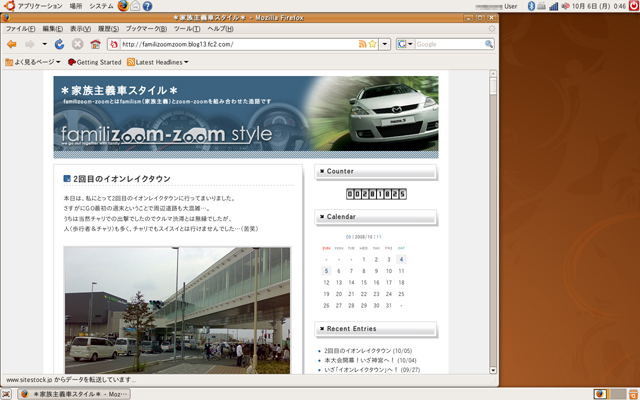The image size is (640, 400).
Task: Select calendar day 4
Action: (x=401, y=259)
